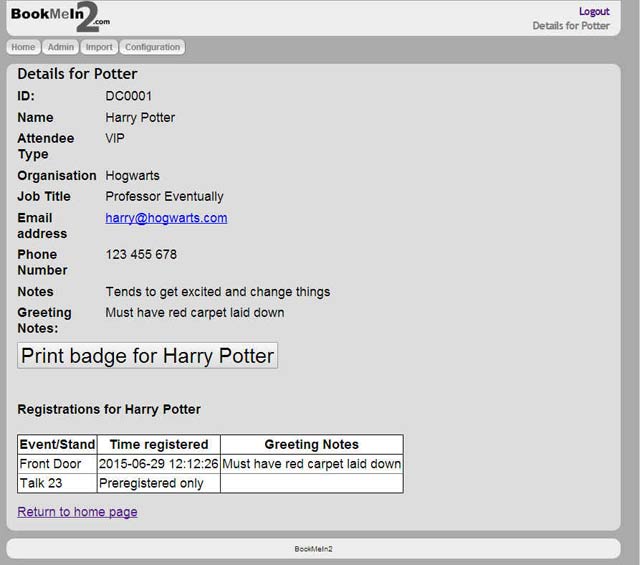Click the Job Title field label
This screenshot has height=565, width=640.
coord(44,196)
